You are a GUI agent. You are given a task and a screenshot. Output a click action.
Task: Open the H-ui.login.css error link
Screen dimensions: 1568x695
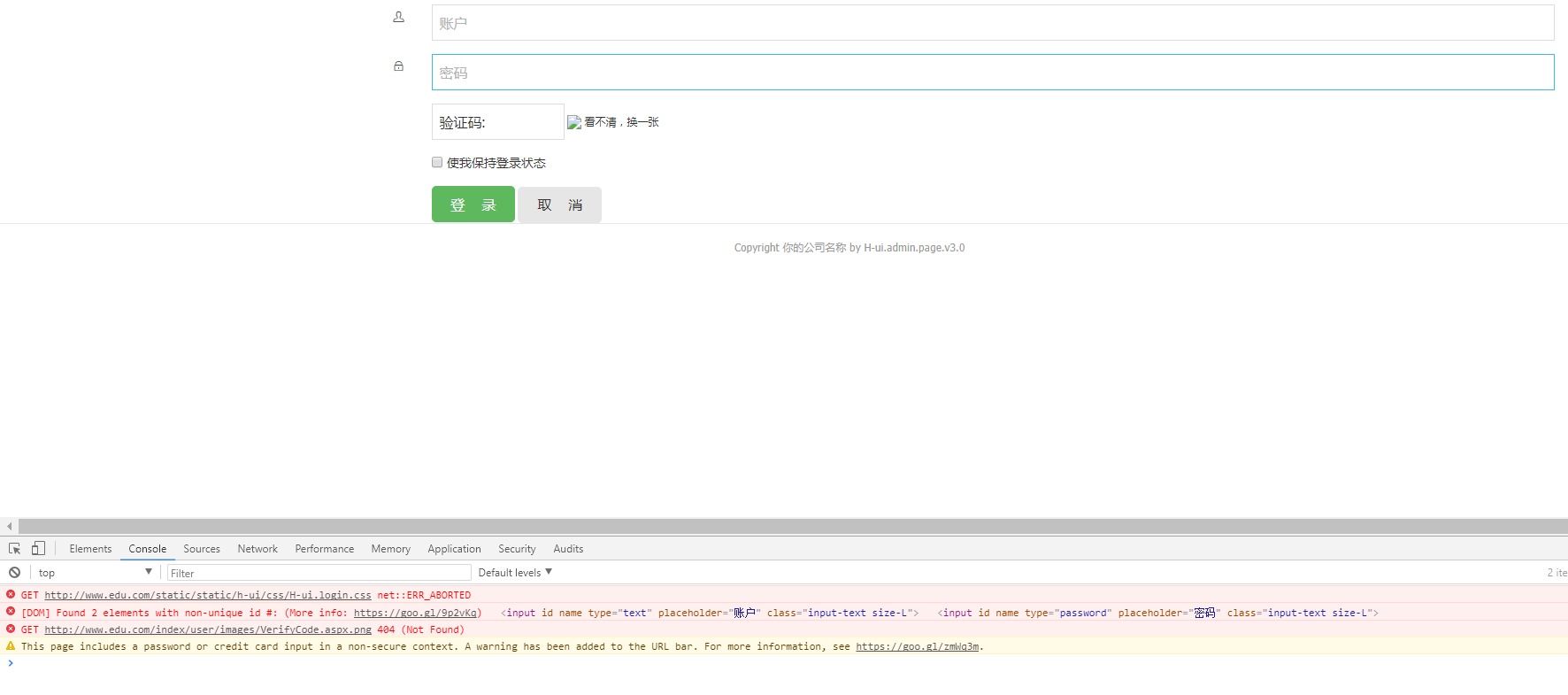coord(208,595)
